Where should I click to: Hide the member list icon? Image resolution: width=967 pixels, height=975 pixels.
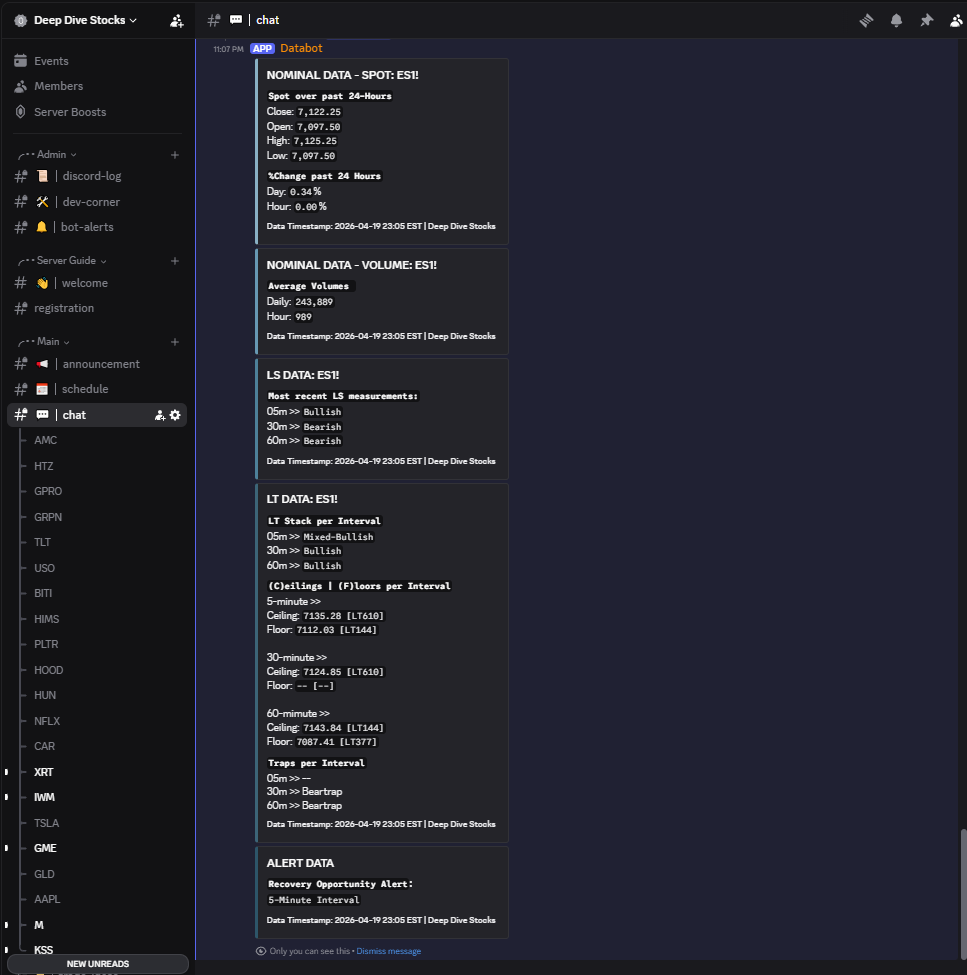(954, 19)
